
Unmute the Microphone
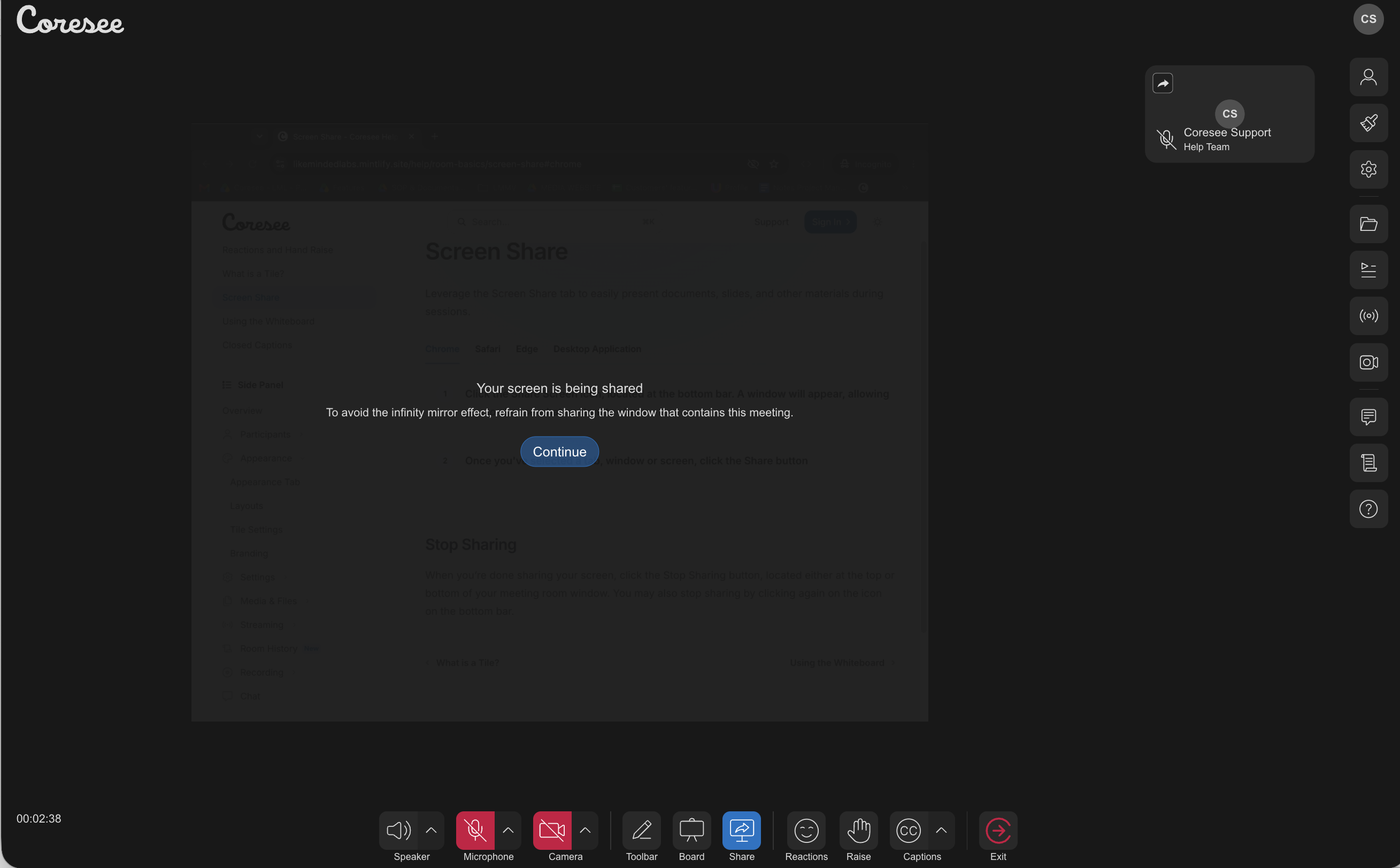click(475, 830)
